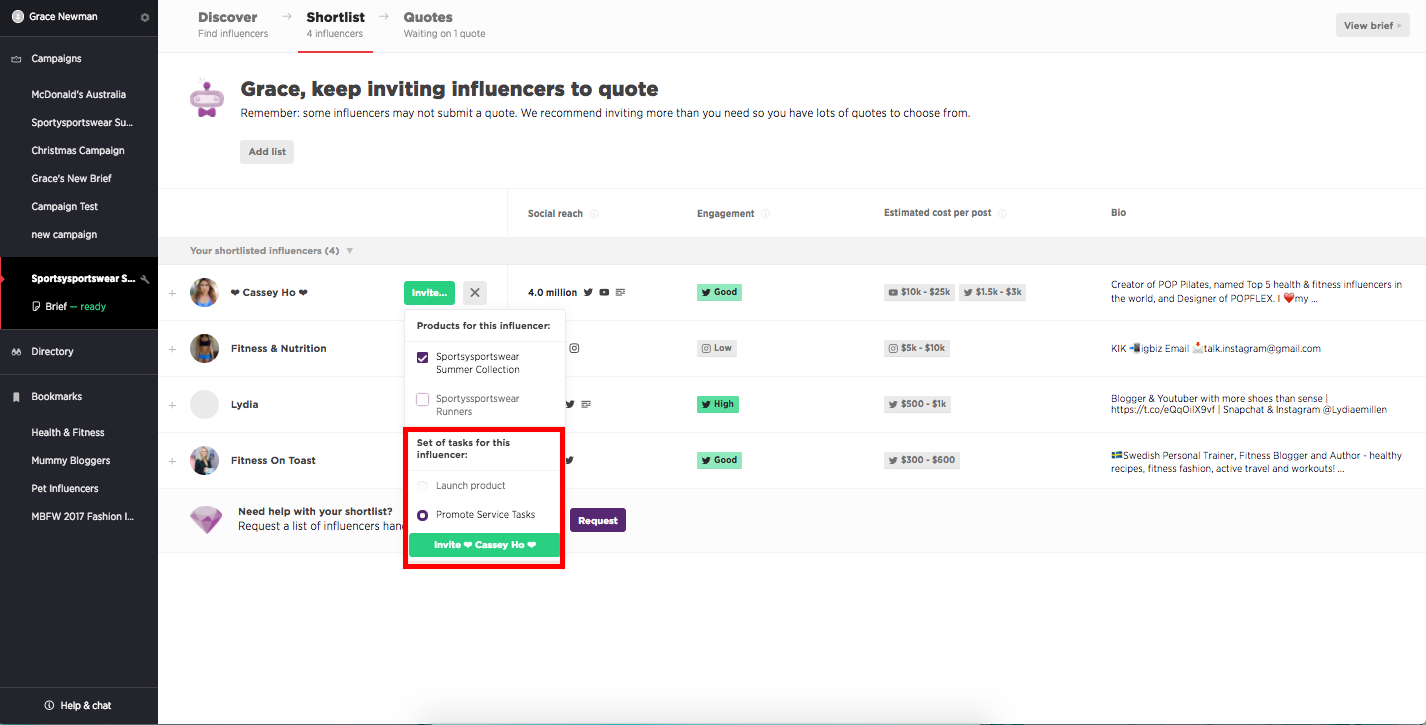This screenshot has height=725, width=1426.
Task: Click Fitness & Nutrition's Instagram reach icon
Action: pos(574,348)
